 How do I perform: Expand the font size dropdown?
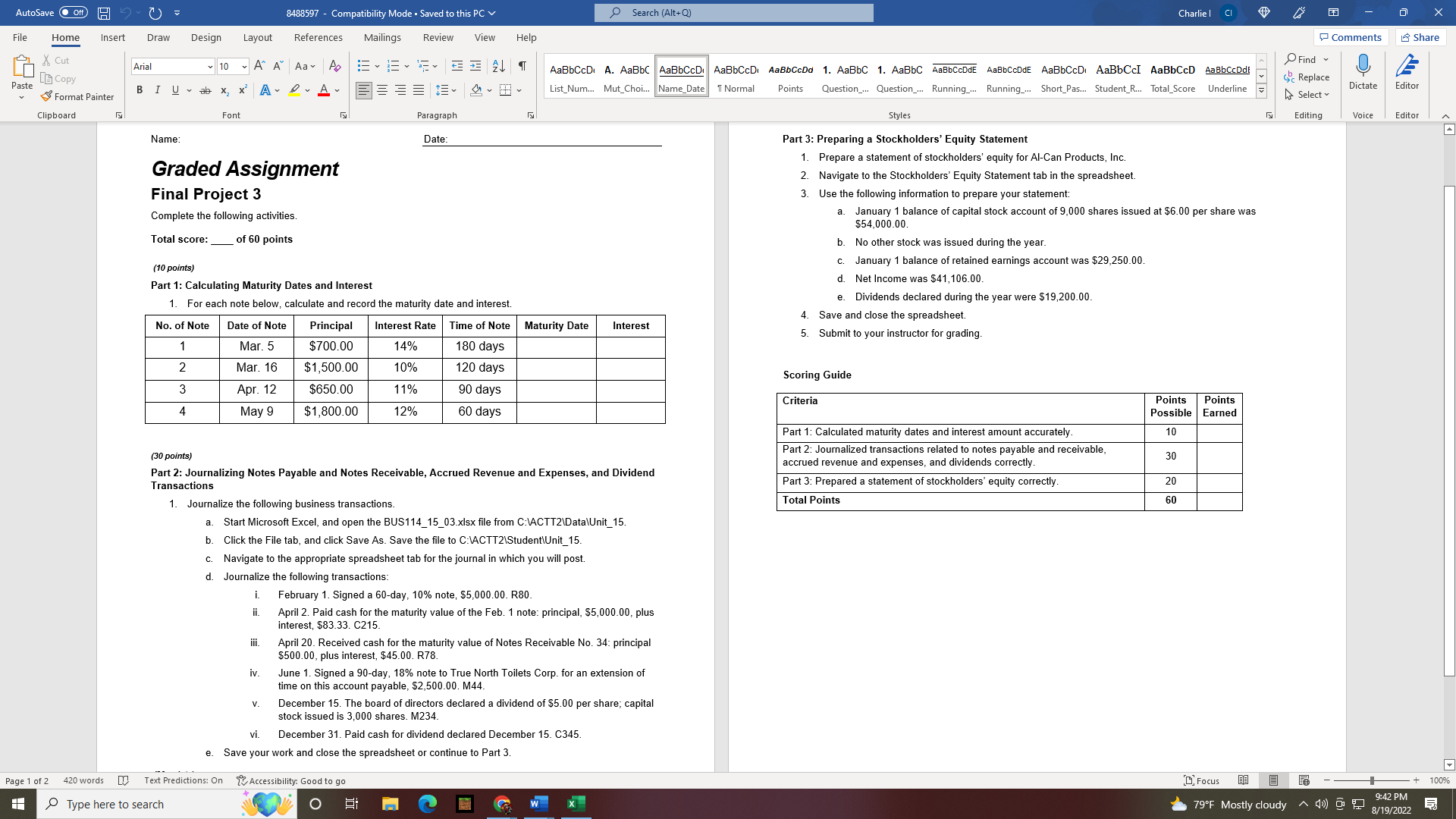point(244,67)
